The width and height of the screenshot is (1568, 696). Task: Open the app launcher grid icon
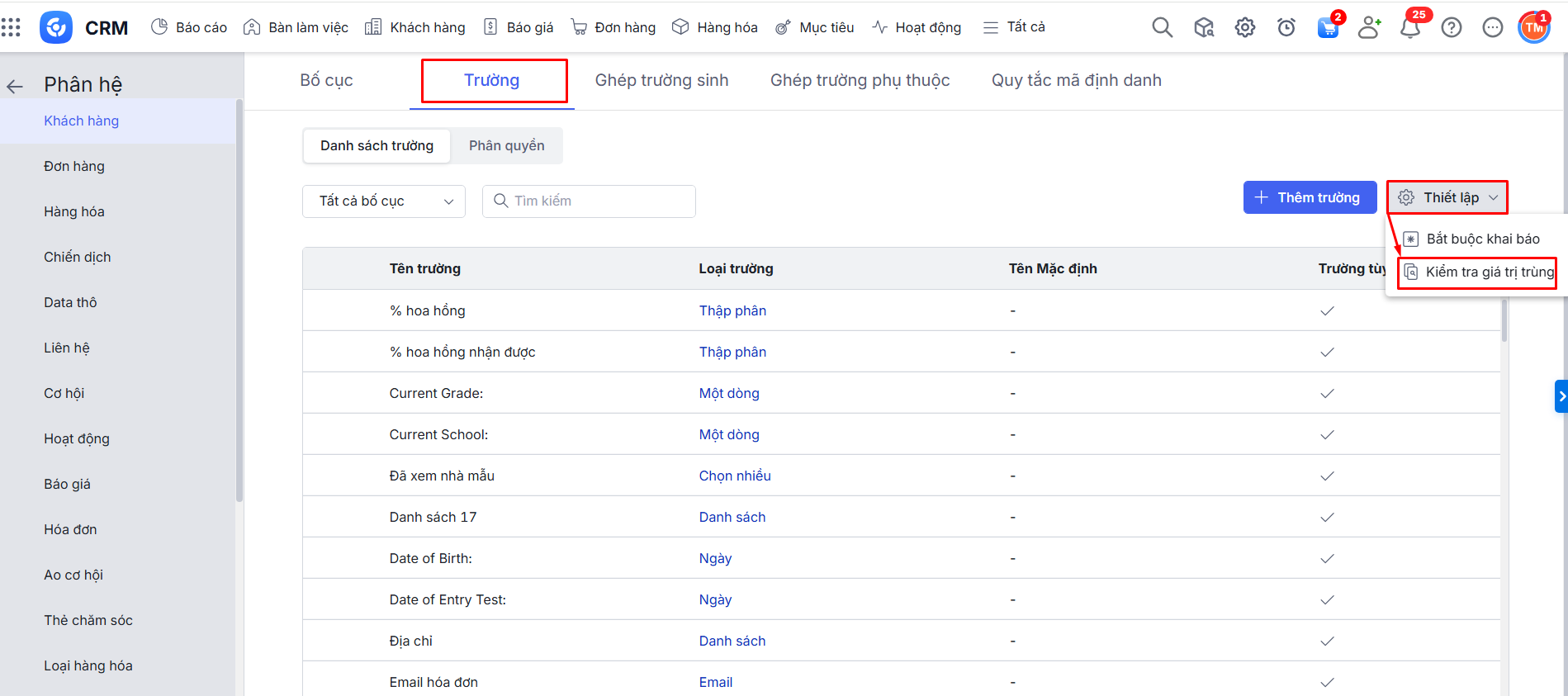(x=12, y=27)
